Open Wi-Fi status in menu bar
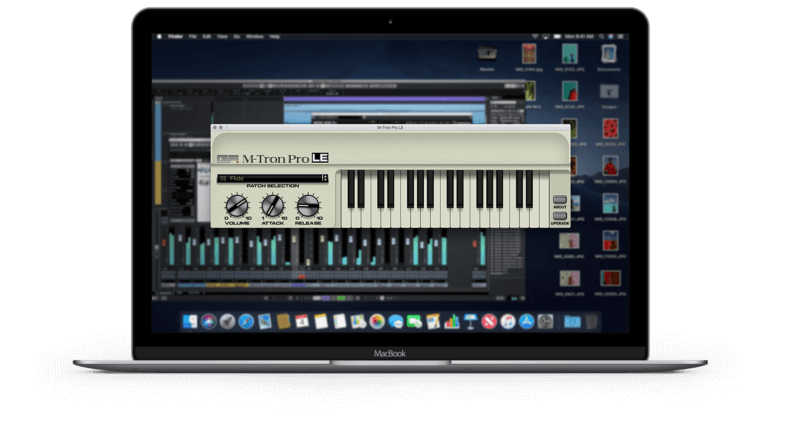This screenshot has height=427, width=800. (535, 37)
